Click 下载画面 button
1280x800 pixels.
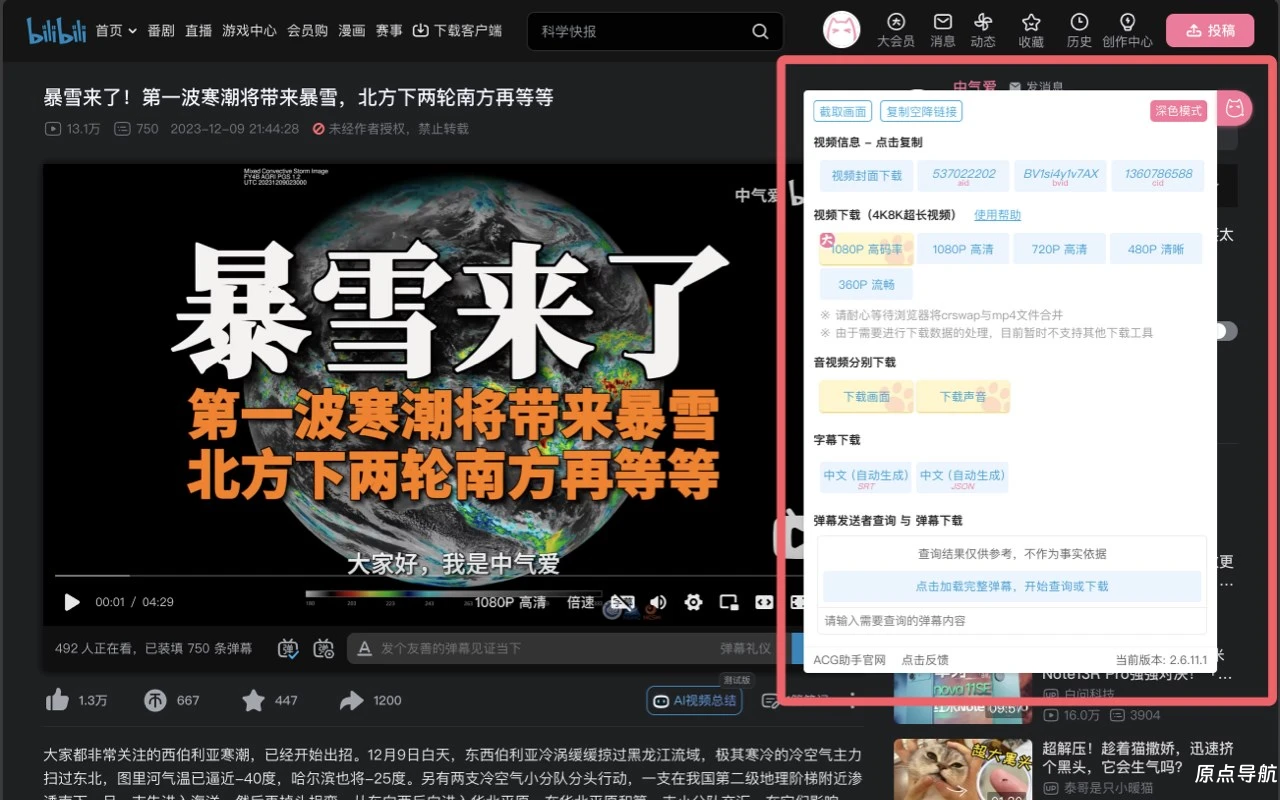tap(866, 397)
